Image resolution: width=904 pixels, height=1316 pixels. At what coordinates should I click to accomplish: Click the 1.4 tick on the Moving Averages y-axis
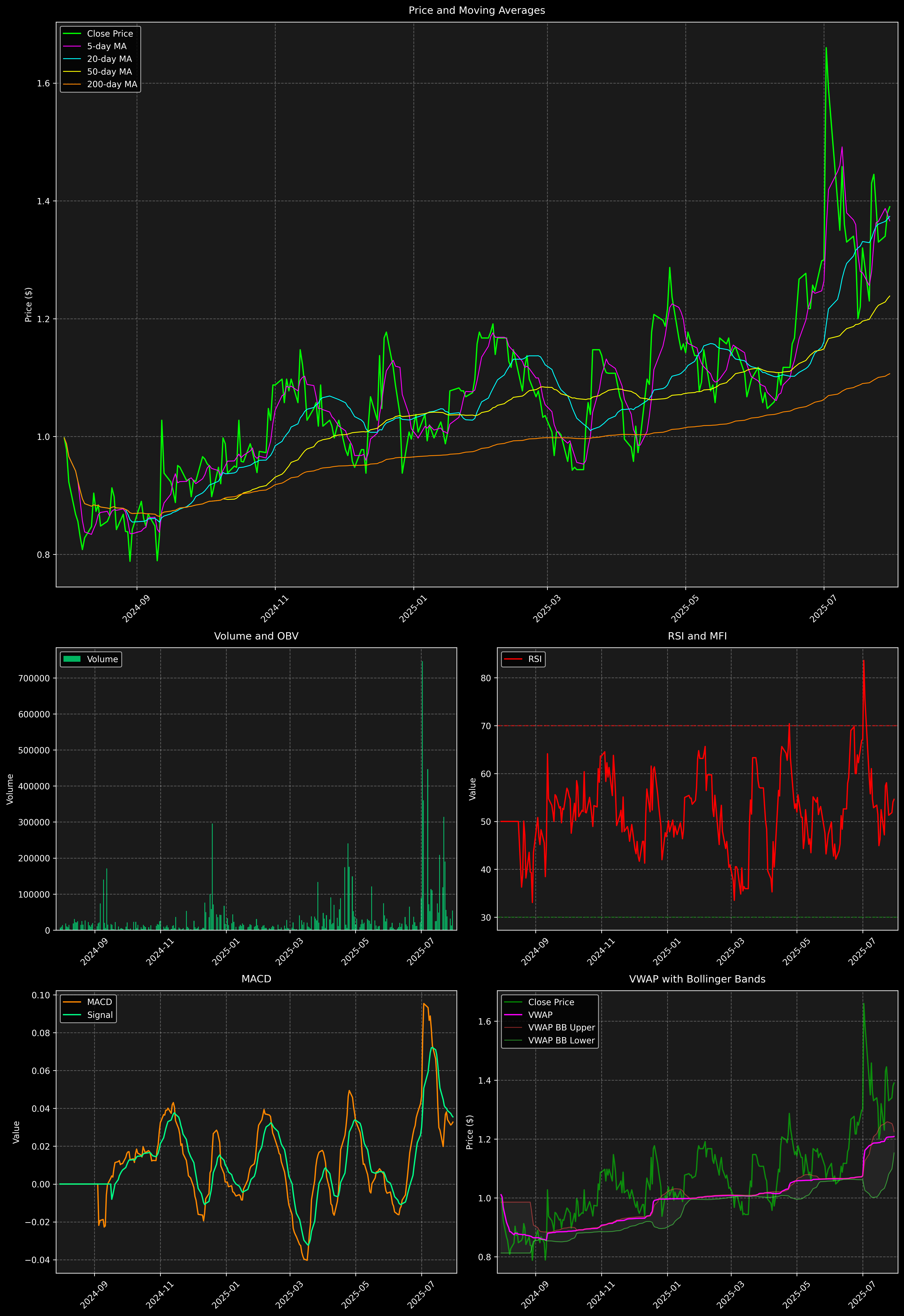[44, 201]
